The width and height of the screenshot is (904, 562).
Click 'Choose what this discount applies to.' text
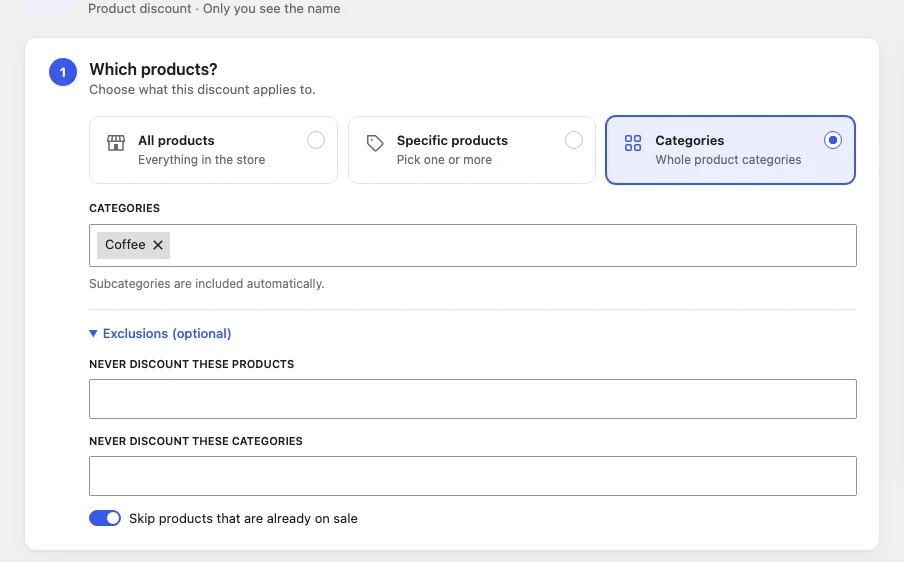[202, 90]
